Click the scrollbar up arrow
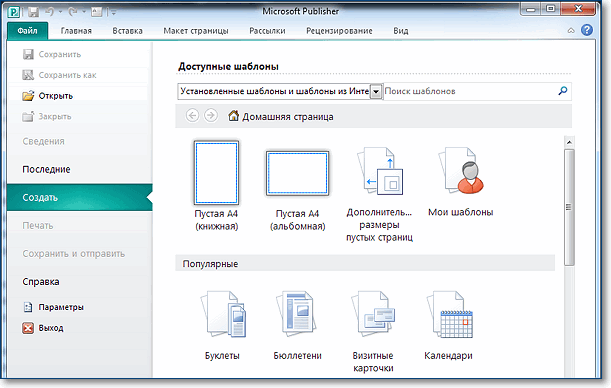 point(569,142)
